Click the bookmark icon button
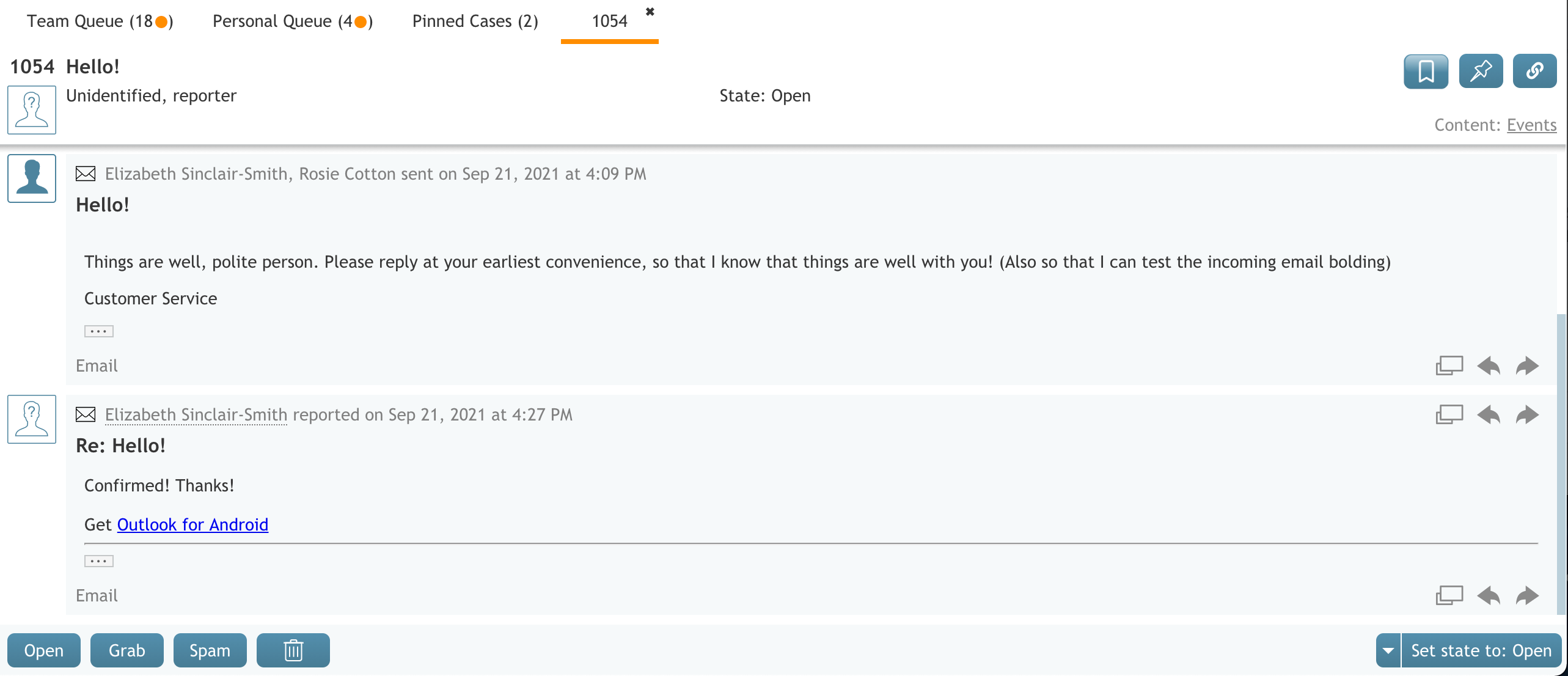Image resolution: width=1568 pixels, height=676 pixels. click(x=1426, y=72)
